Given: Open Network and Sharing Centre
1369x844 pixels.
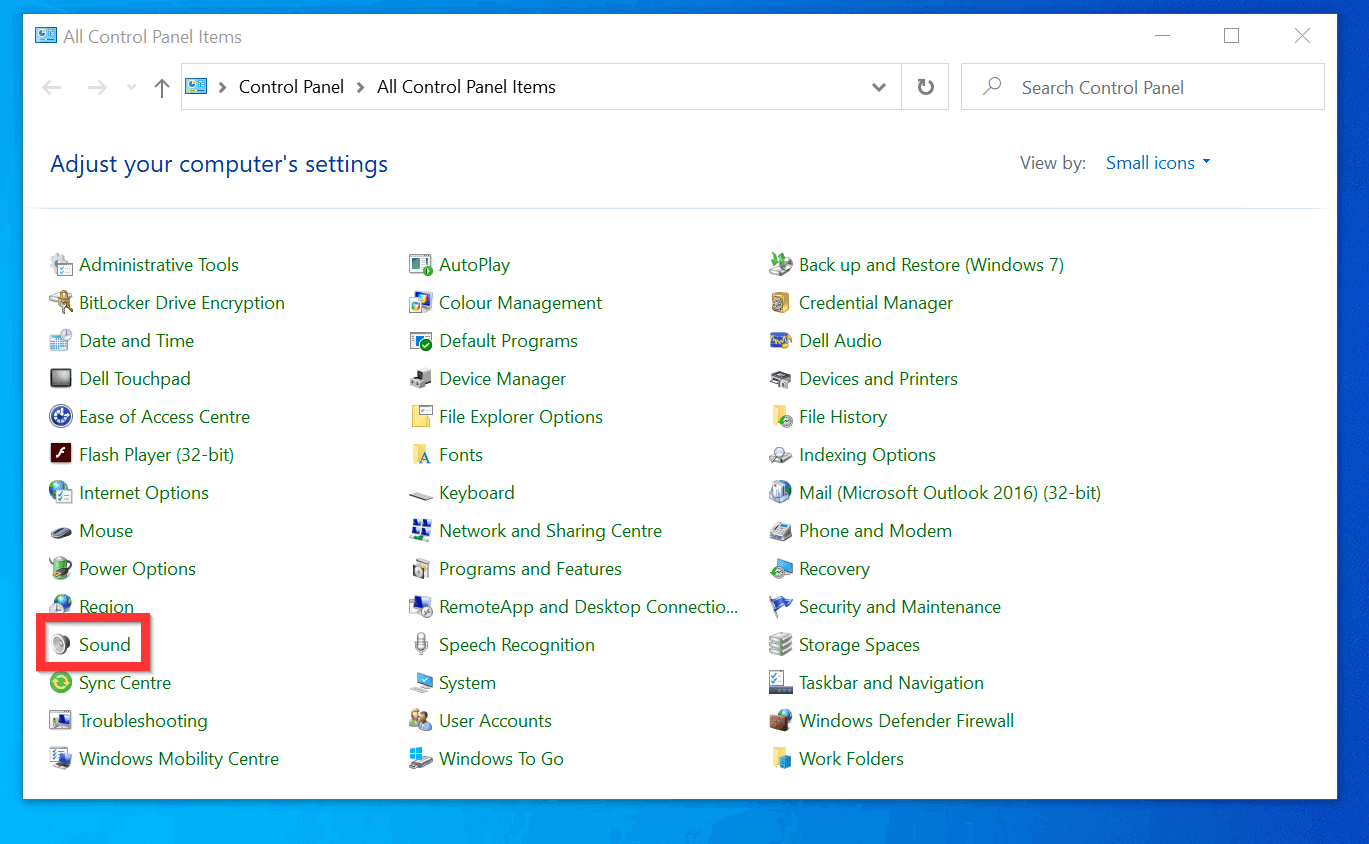Looking at the screenshot, I should [x=550, y=530].
